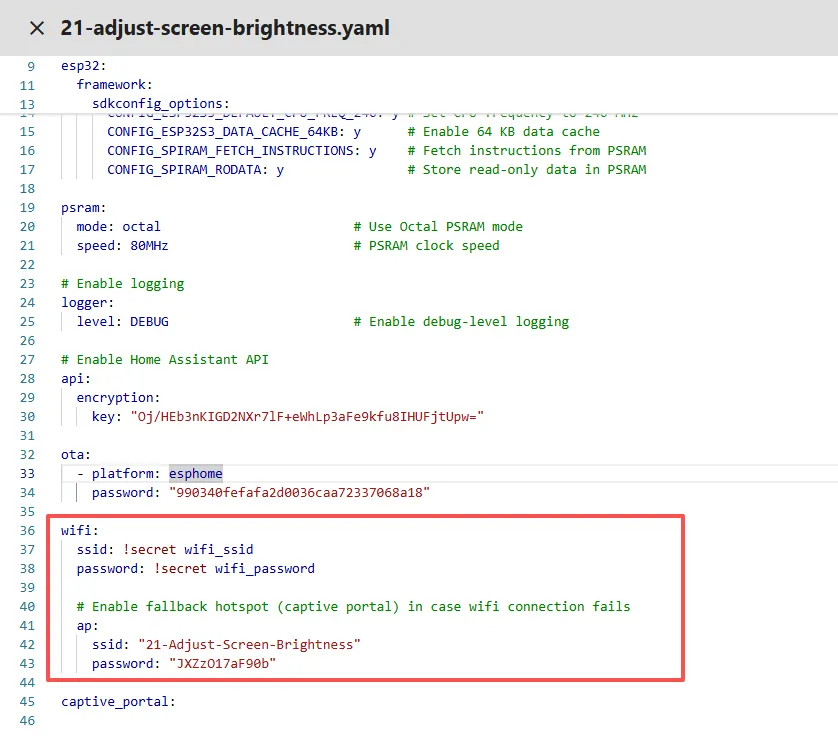The image size is (838, 755).
Task: Click the 21-adjust-screen-brightness.yaml file title
Action: [x=225, y=28]
